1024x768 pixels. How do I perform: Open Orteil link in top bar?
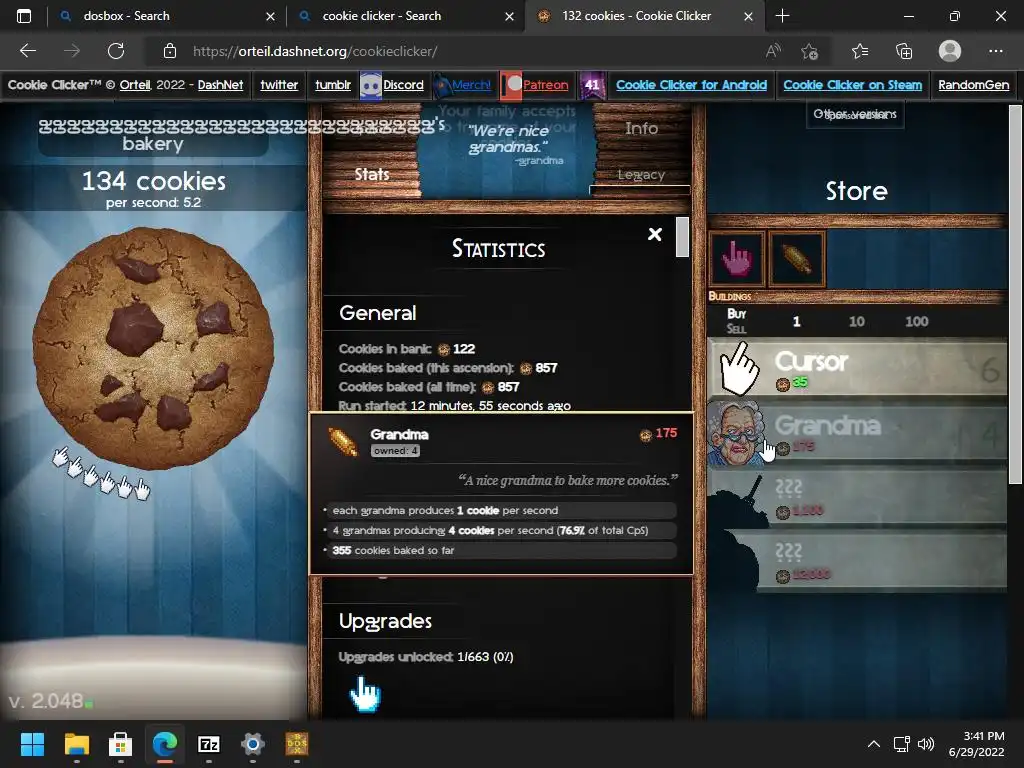[135, 85]
